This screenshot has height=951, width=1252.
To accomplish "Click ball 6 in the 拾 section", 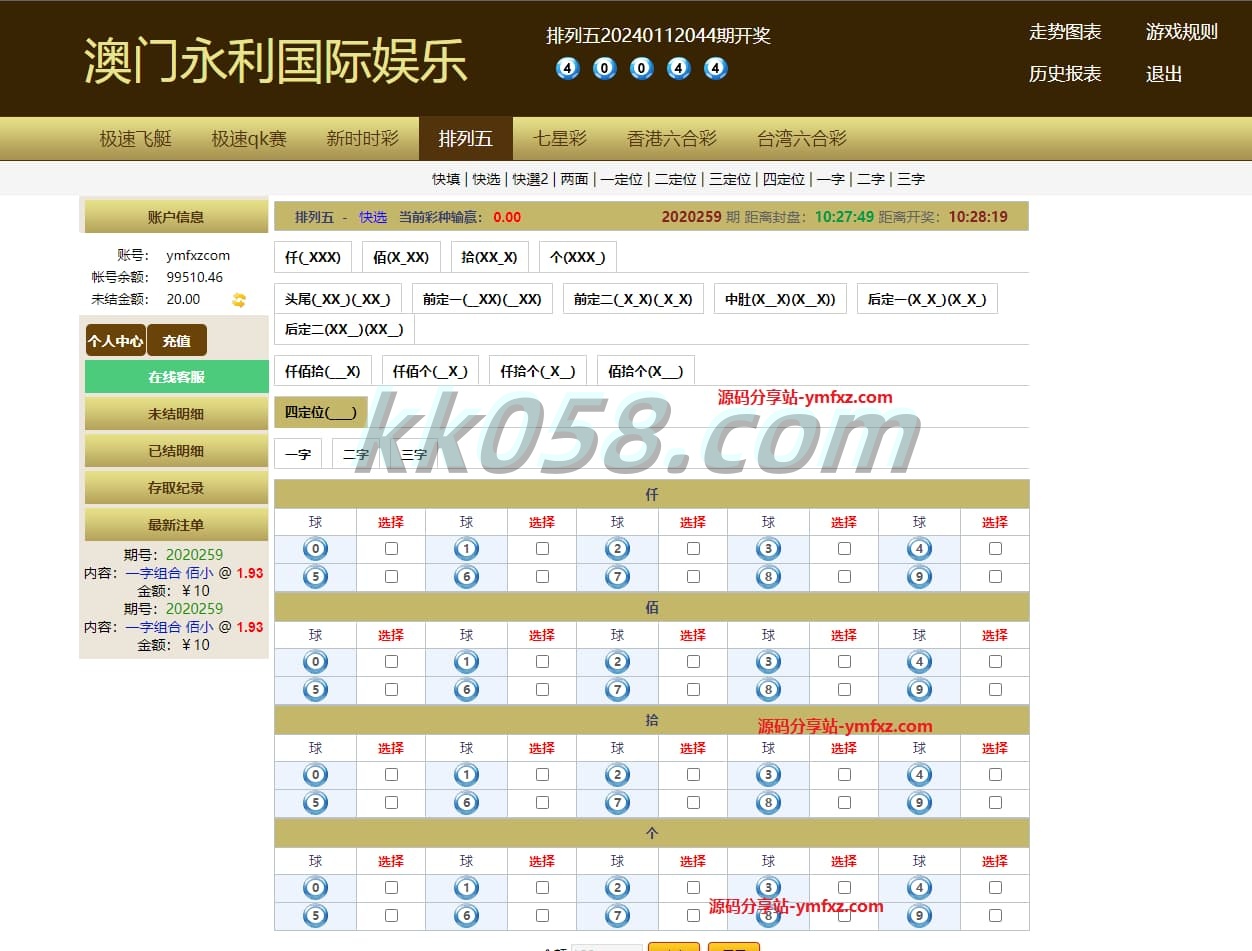I will coord(466,803).
